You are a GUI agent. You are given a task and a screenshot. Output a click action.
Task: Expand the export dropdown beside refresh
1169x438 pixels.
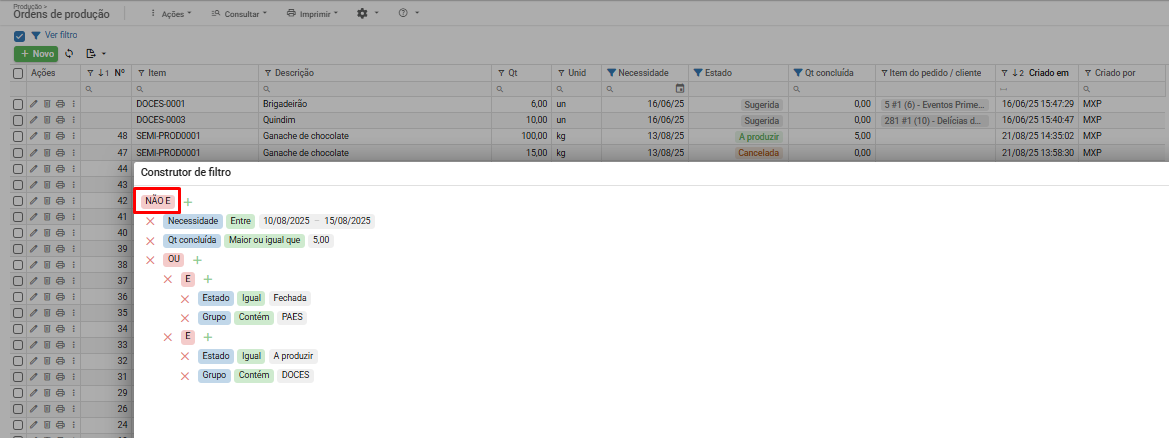coord(97,54)
